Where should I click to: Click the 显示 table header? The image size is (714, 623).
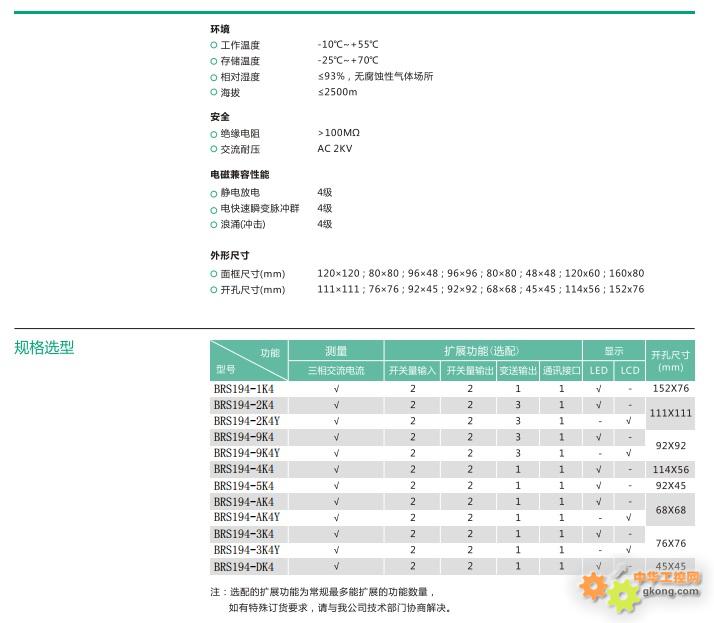tap(613, 351)
